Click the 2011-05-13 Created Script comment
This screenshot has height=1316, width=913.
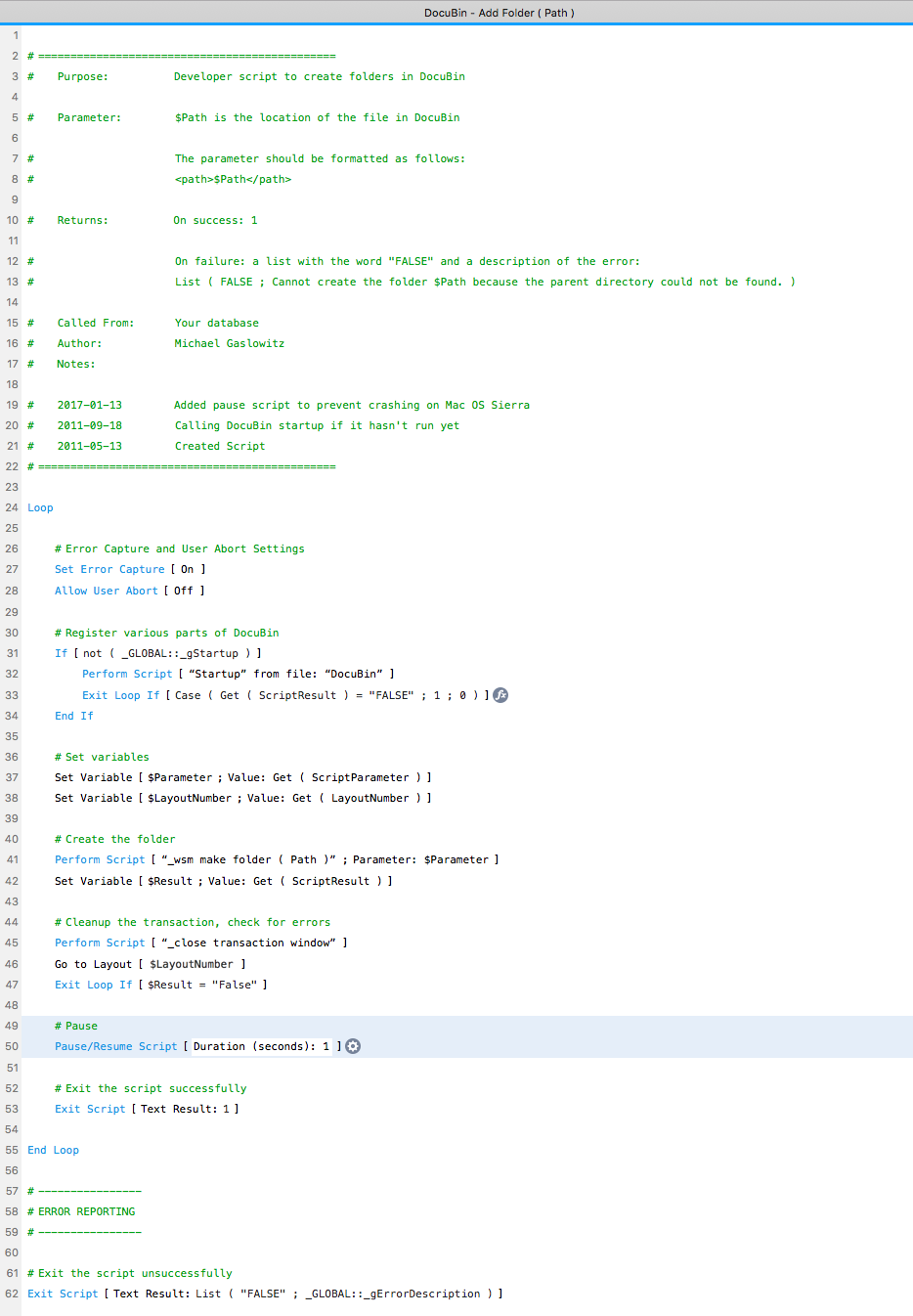coord(147,446)
